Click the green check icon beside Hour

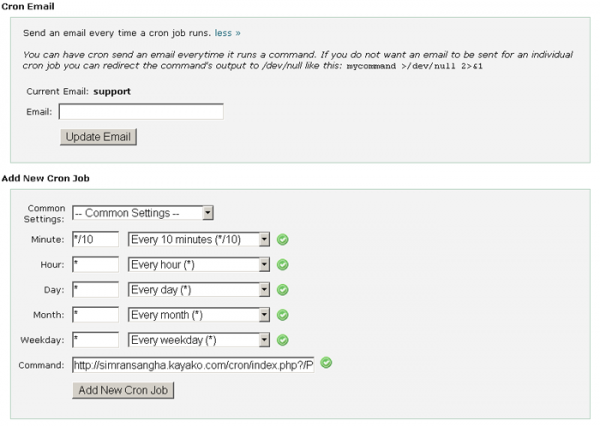coord(282,265)
